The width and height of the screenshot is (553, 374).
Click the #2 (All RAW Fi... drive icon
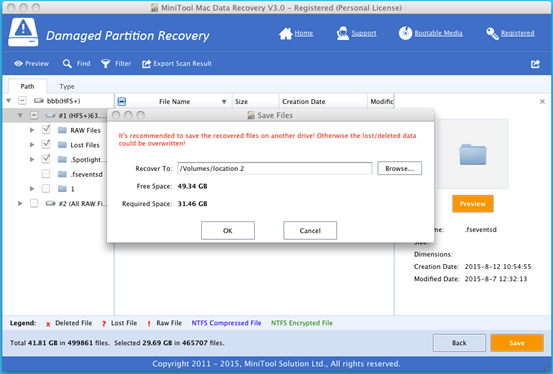point(51,203)
